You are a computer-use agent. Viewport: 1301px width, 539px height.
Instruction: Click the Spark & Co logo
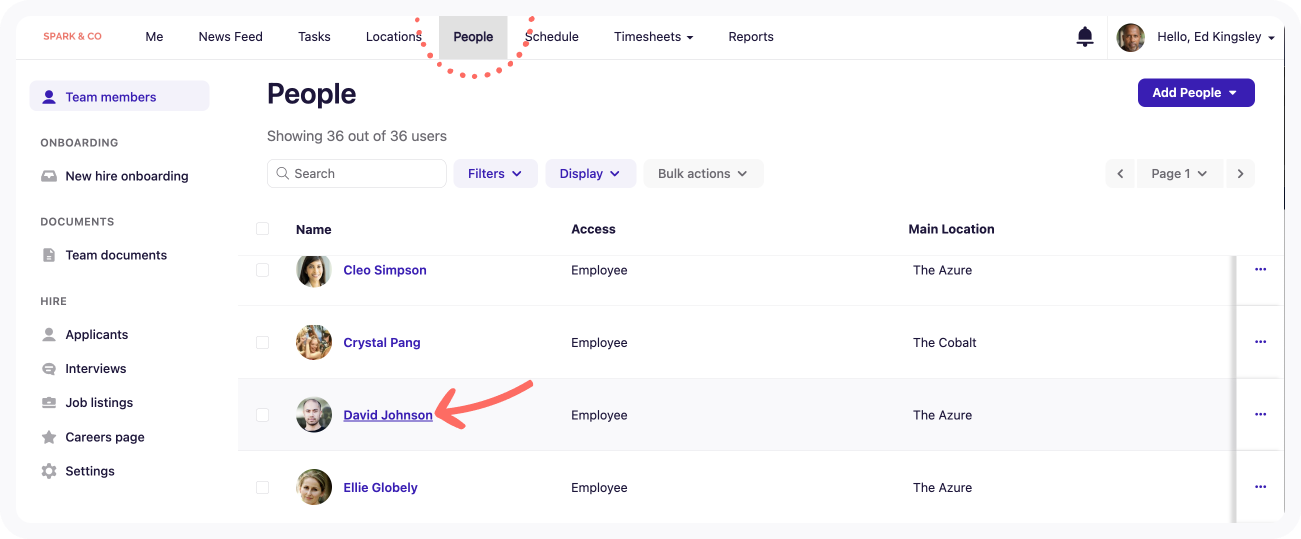coord(72,37)
